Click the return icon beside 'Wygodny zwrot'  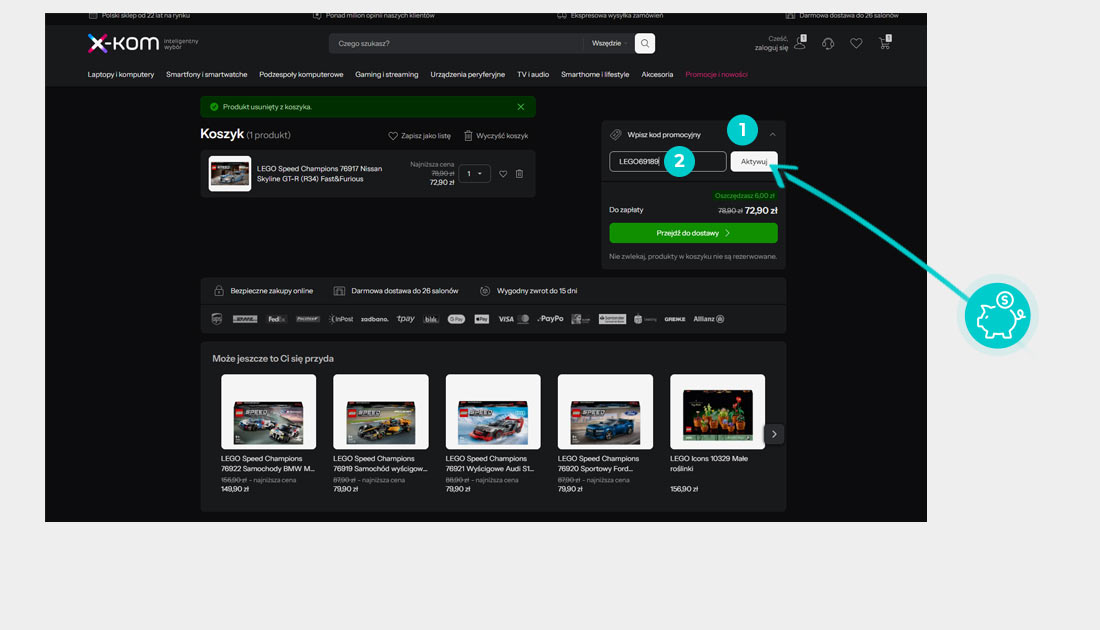point(485,290)
